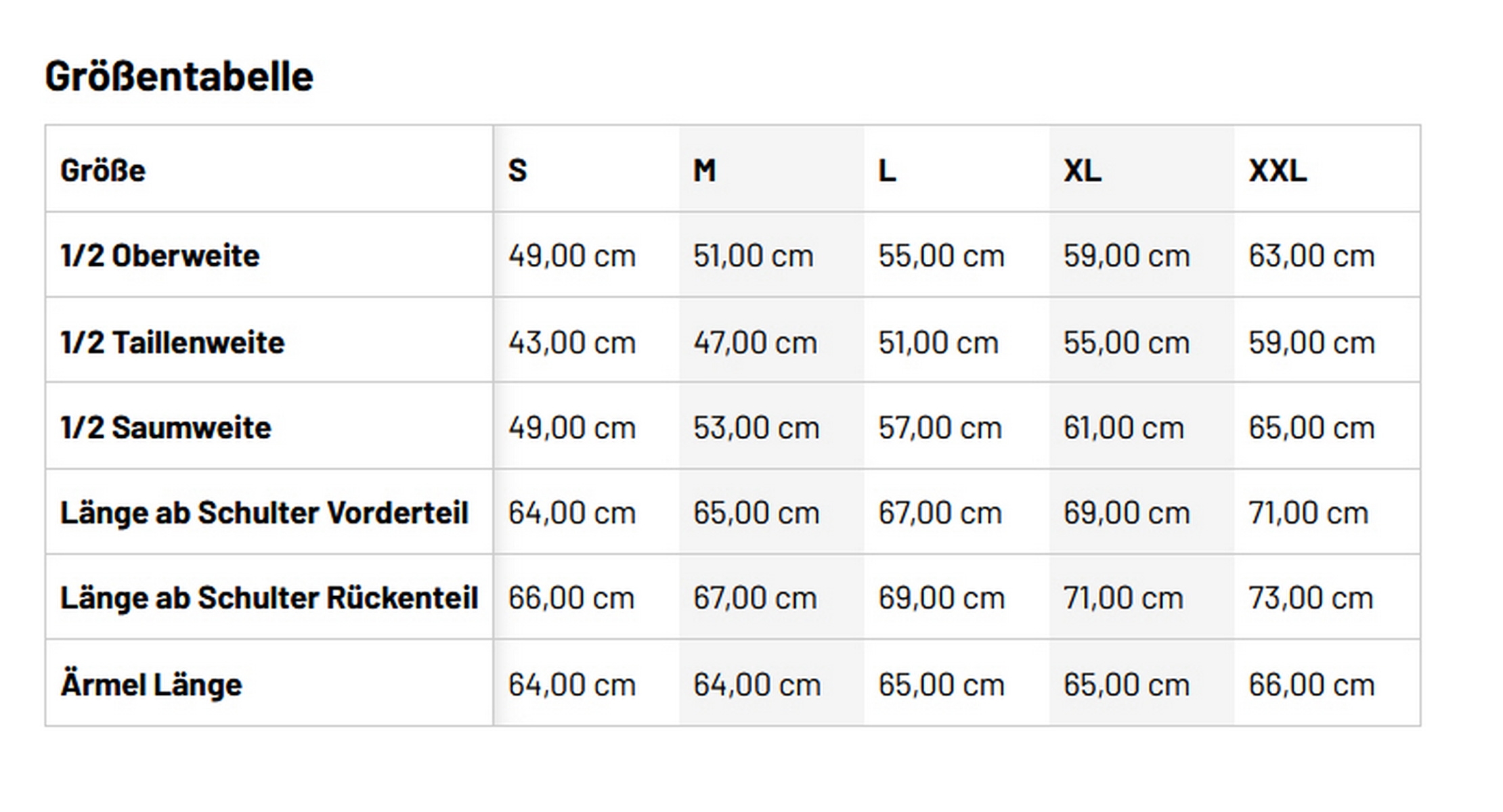The width and height of the screenshot is (1503, 812).
Task: Select the L size column header
Action: 887,171
